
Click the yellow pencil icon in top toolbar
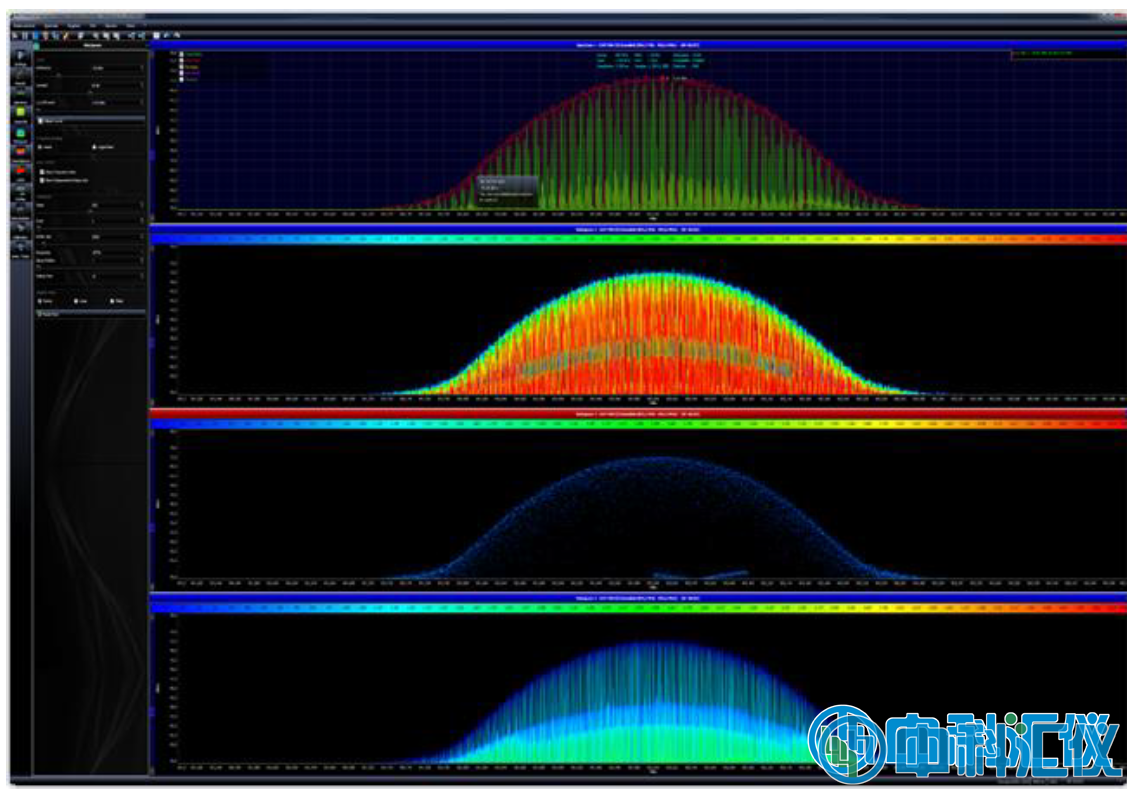tap(67, 35)
